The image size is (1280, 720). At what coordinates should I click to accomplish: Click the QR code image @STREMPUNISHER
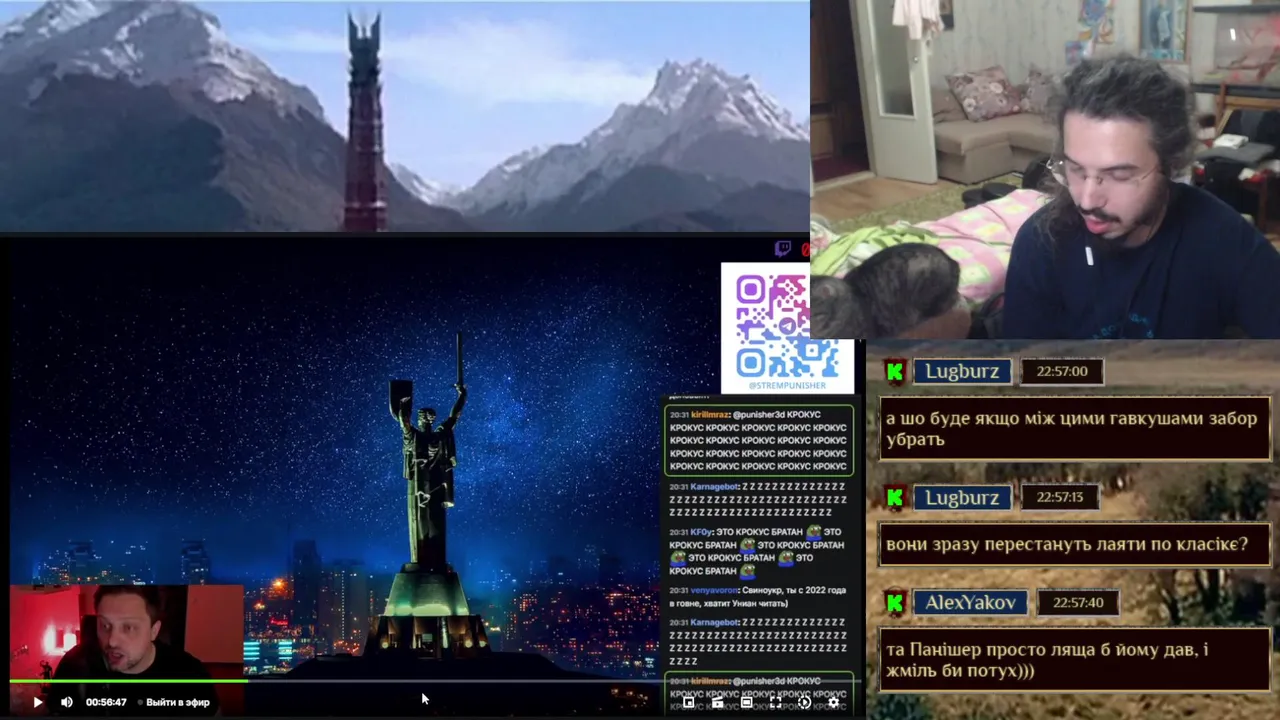[x=787, y=328]
